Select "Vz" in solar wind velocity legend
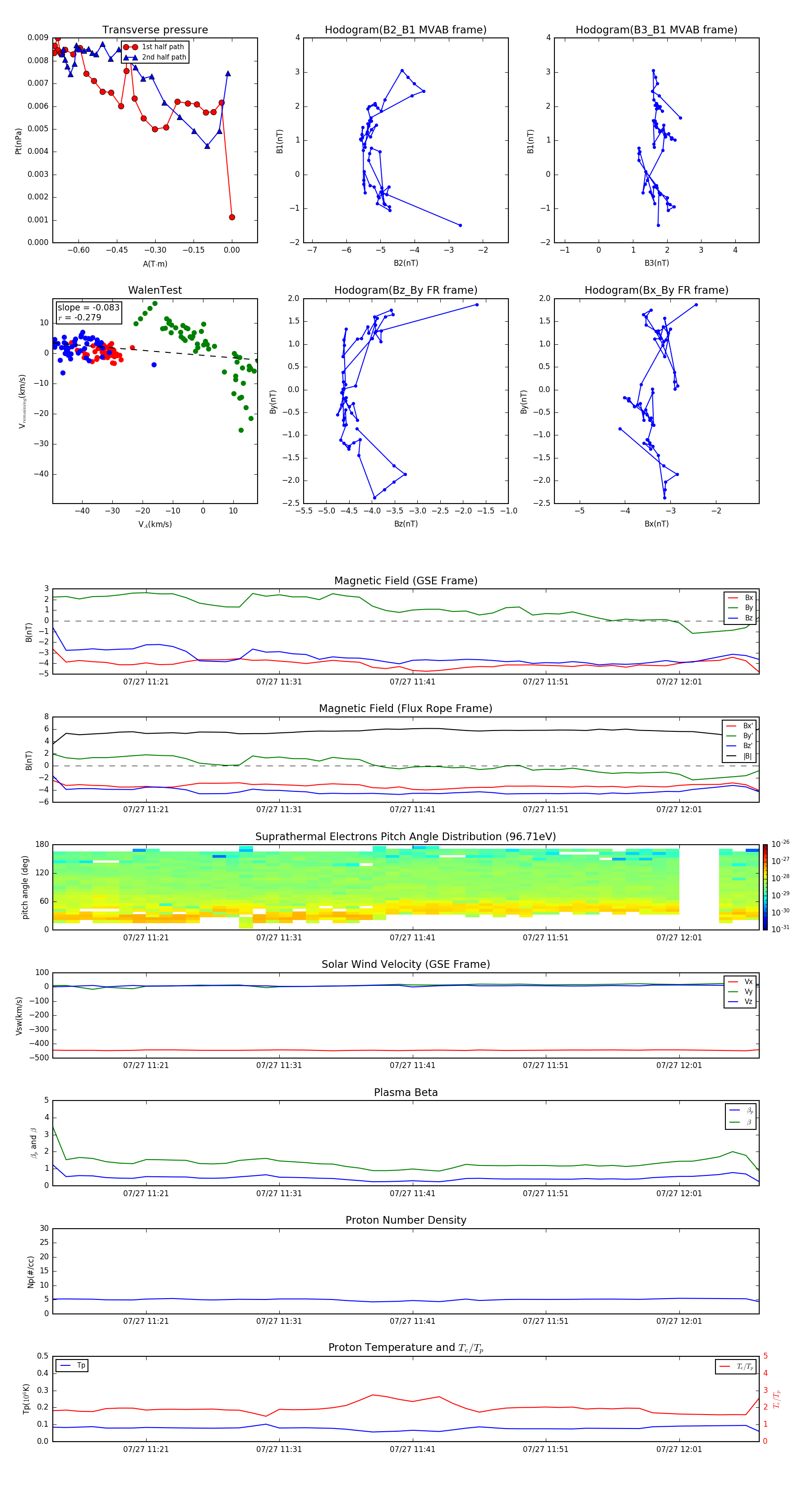Viewport: 812px width, 1489px height. click(740, 1002)
